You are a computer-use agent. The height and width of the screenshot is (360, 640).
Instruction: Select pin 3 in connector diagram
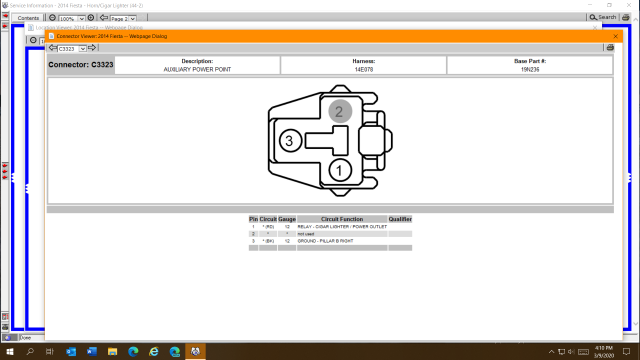coord(290,141)
